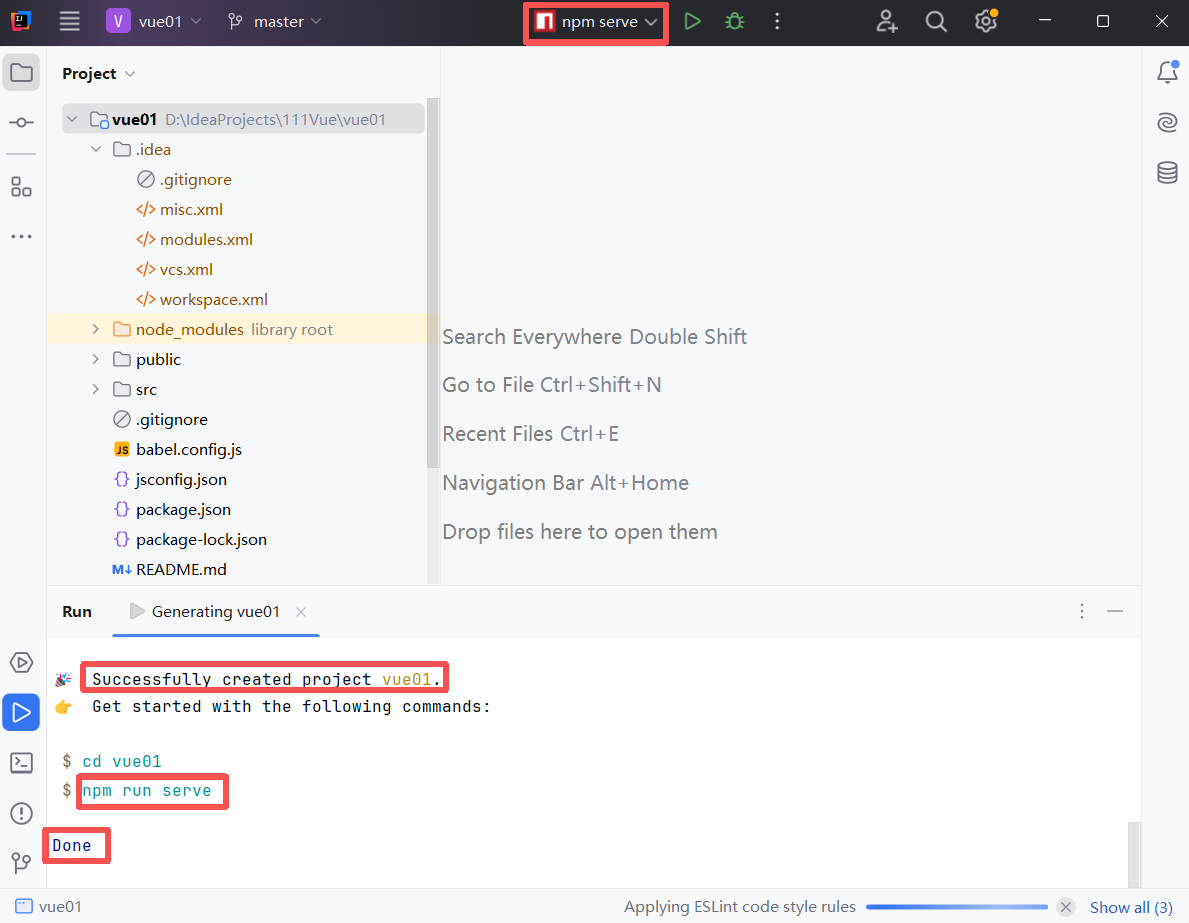Open the master git branch dropdown
This screenshot has width=1189, height=923.
pyautogui.click(x=275, y=21)
